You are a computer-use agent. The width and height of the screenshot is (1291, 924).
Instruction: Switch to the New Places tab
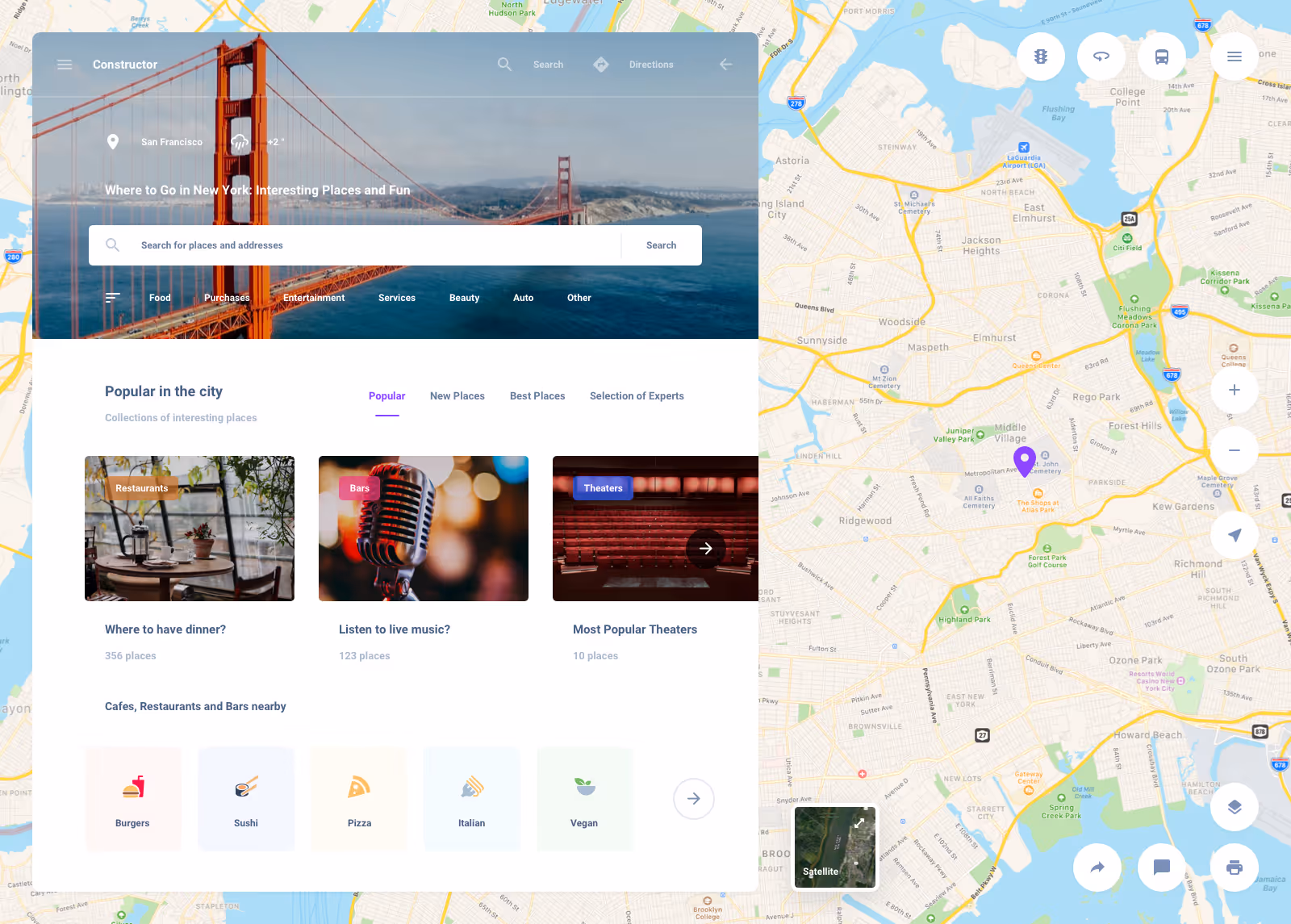[x=457, y=395]
